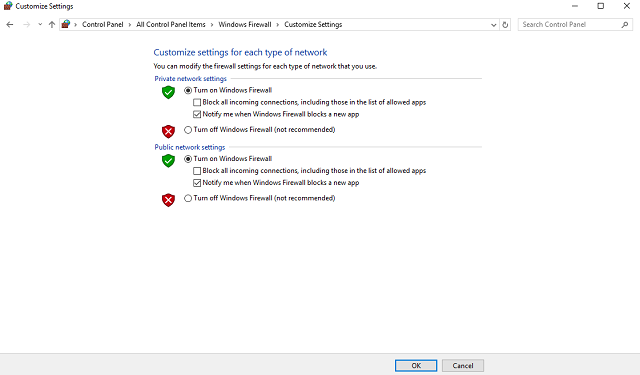Screen dimensions: 640x375
Task: Expand chevron before Control Panel breadcrumb
Action: pos(76,25)
